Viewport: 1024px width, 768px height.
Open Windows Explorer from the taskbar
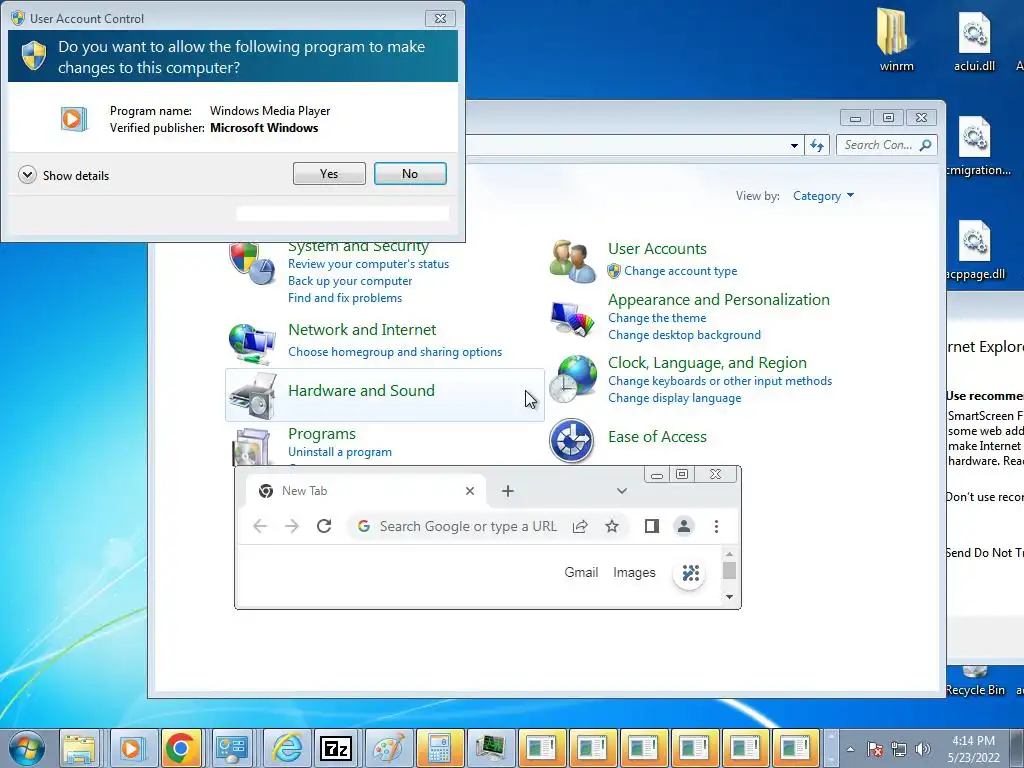tap(79, 748)
